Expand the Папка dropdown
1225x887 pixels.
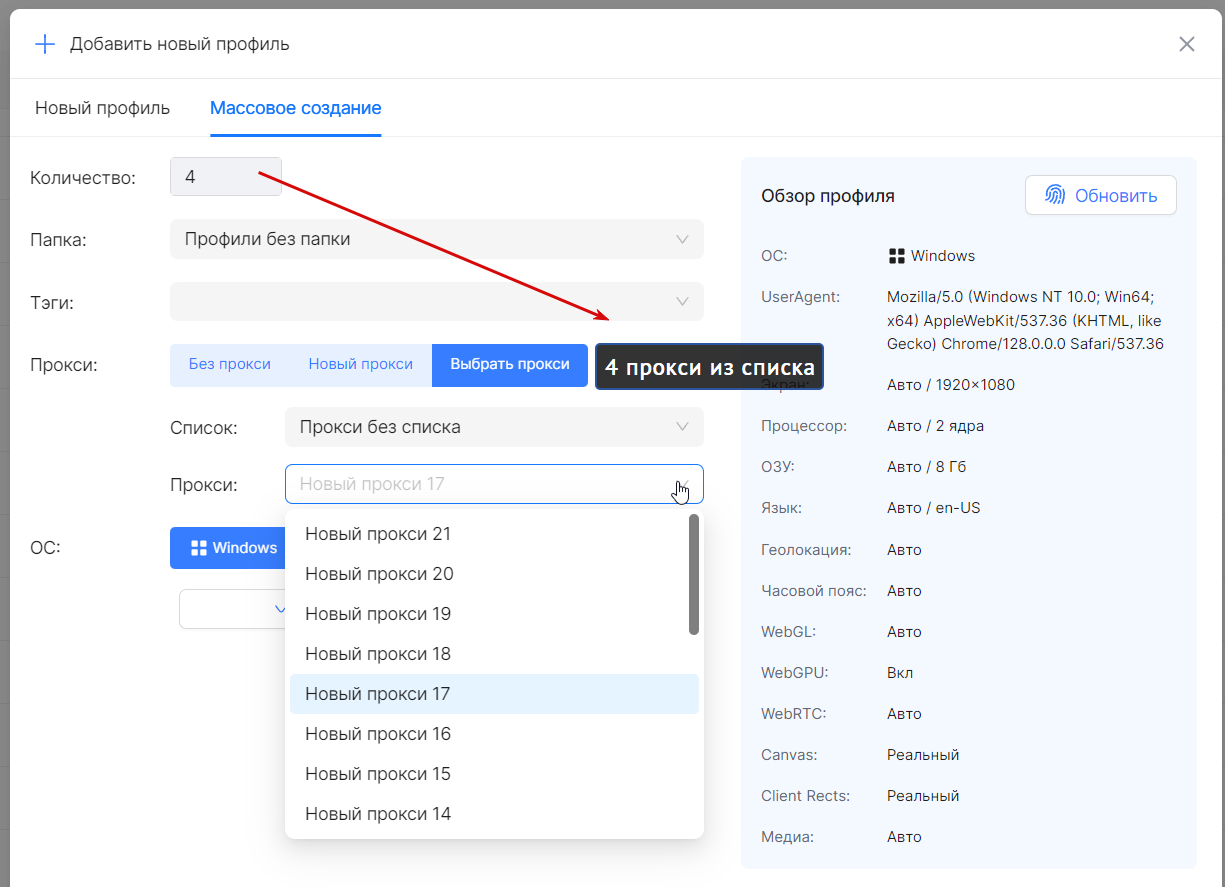682,239
